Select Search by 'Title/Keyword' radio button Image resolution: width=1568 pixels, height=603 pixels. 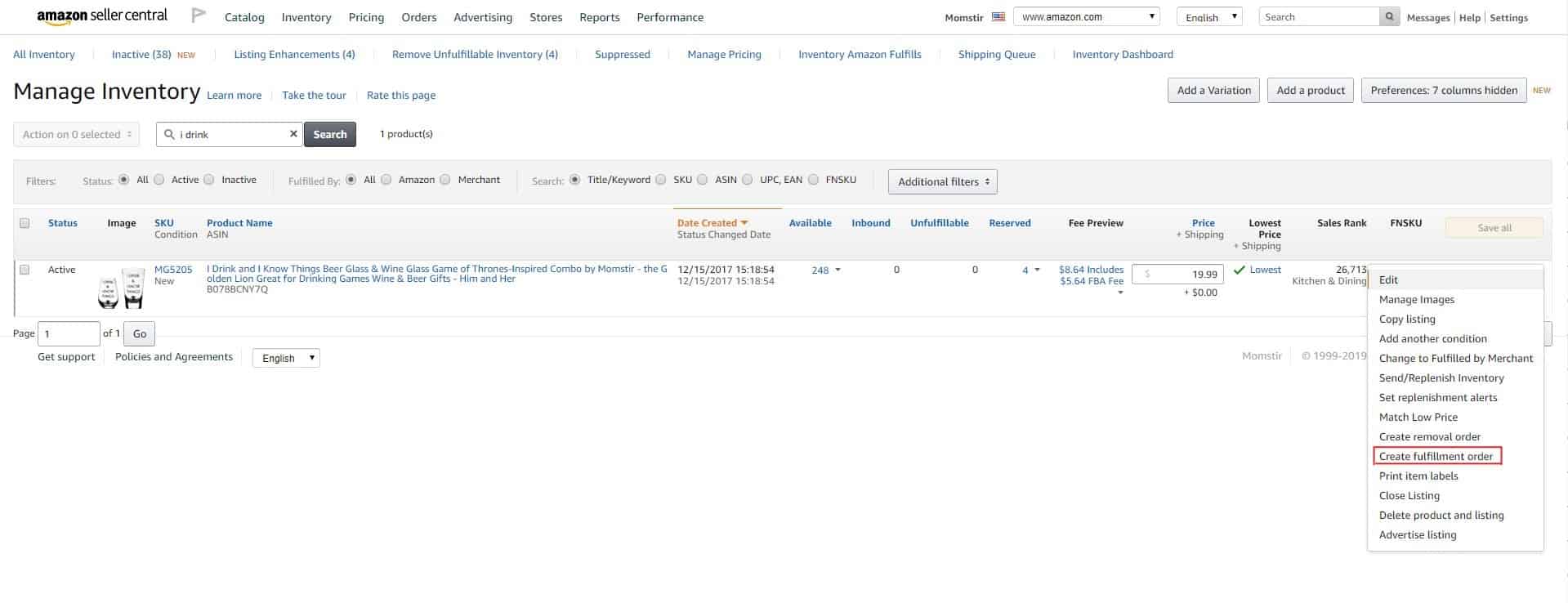(x=575, y=180)
